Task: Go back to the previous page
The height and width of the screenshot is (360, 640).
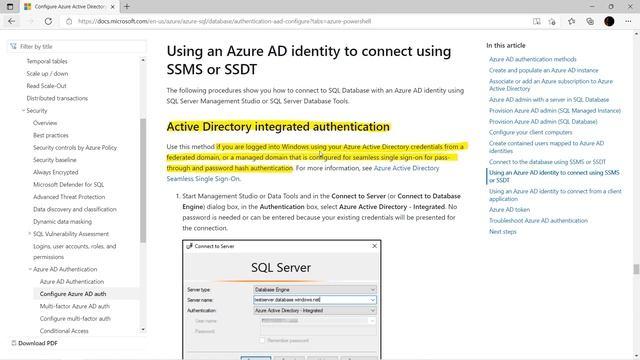Action: (11, 21)
